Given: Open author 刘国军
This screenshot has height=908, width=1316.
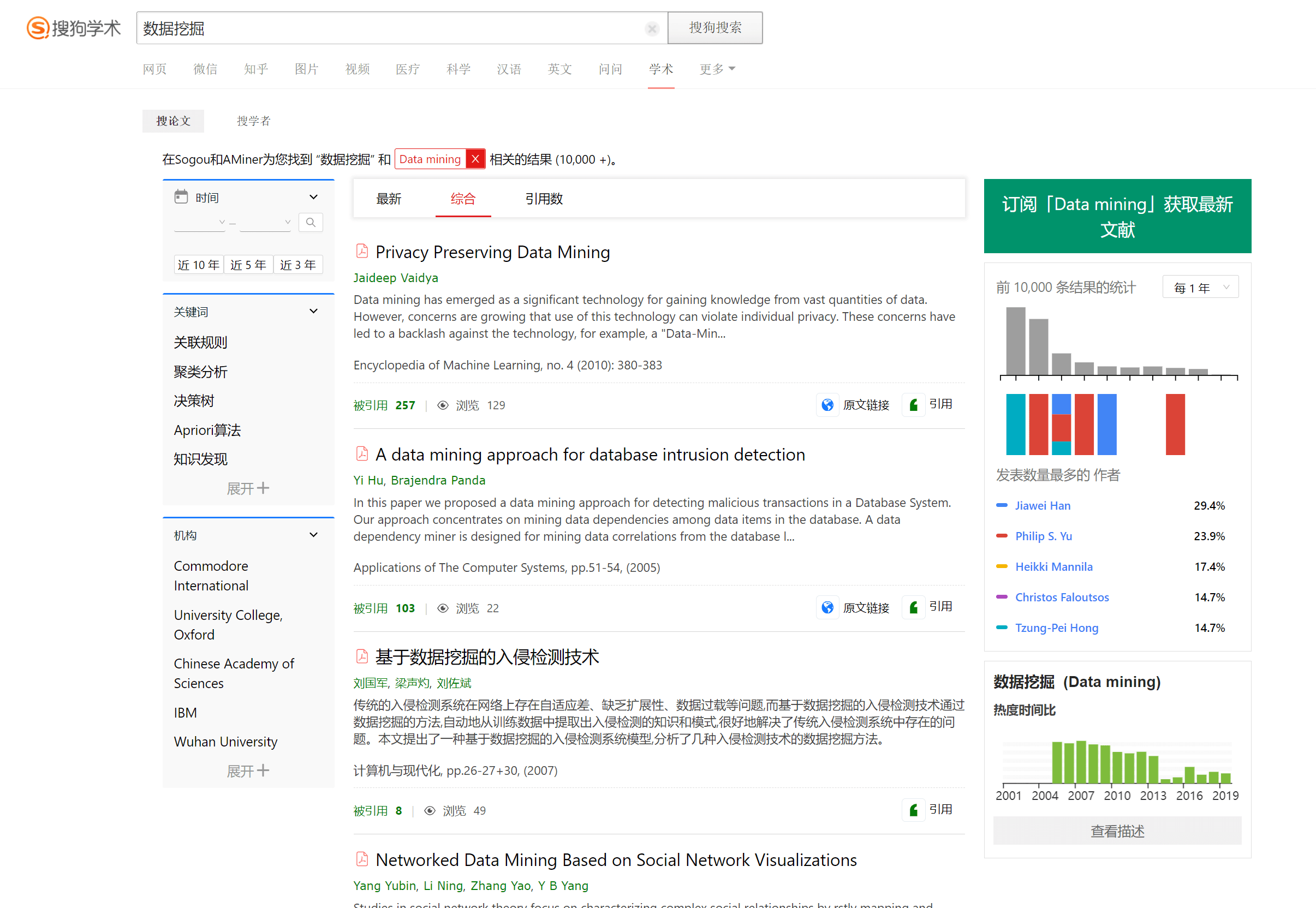Looking at the screenshot, I should tap(371, 683).
